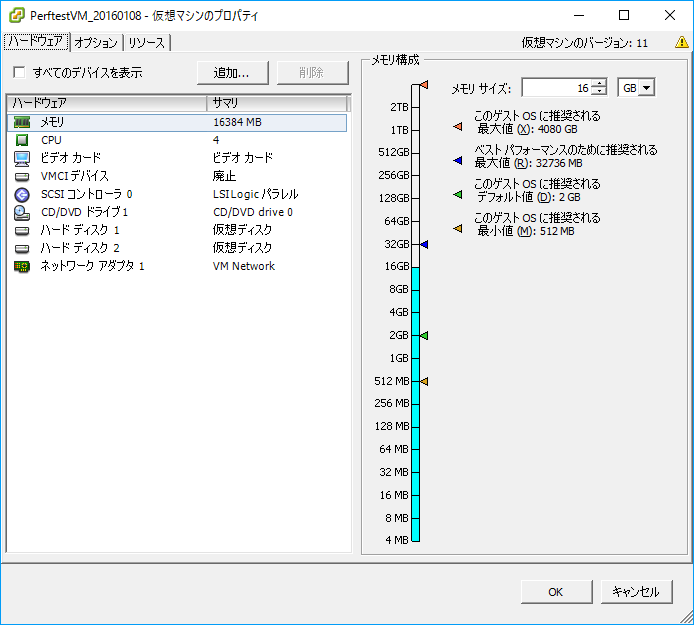
Task: Click the サマリ column header
Action: tap(277, 103)
